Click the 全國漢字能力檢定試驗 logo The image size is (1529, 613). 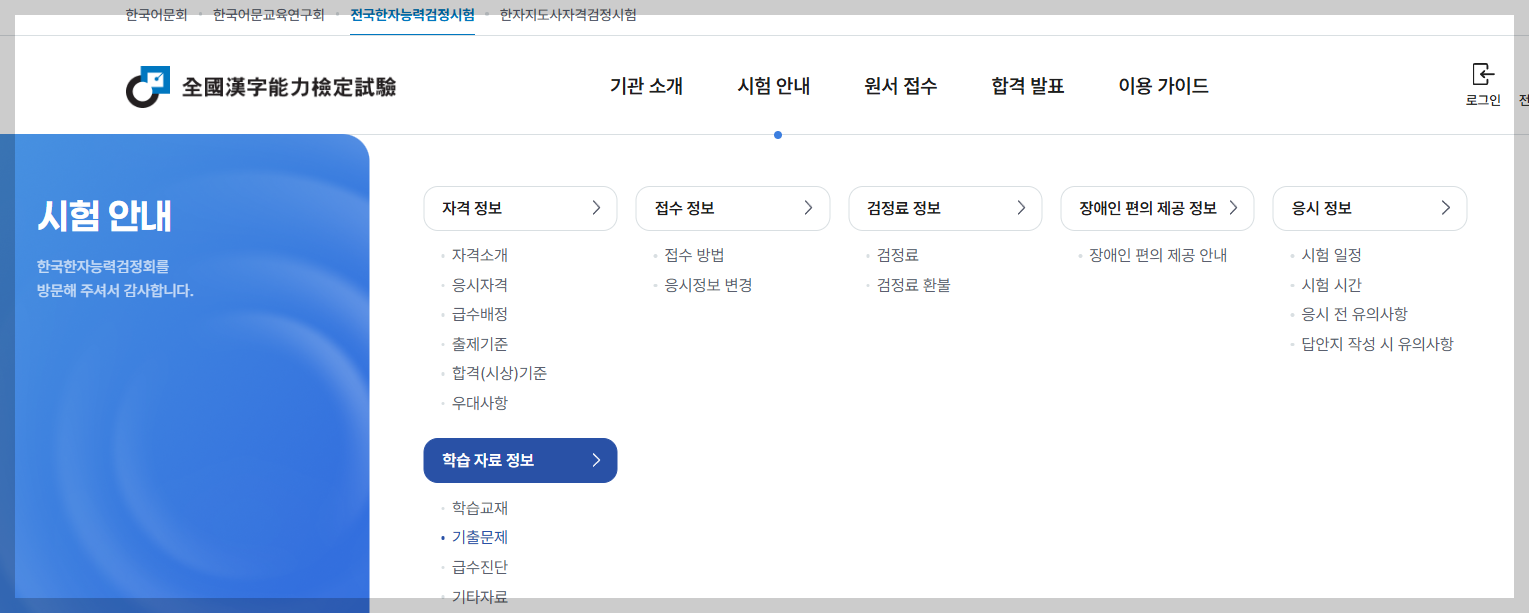click(x=259, y=86)
